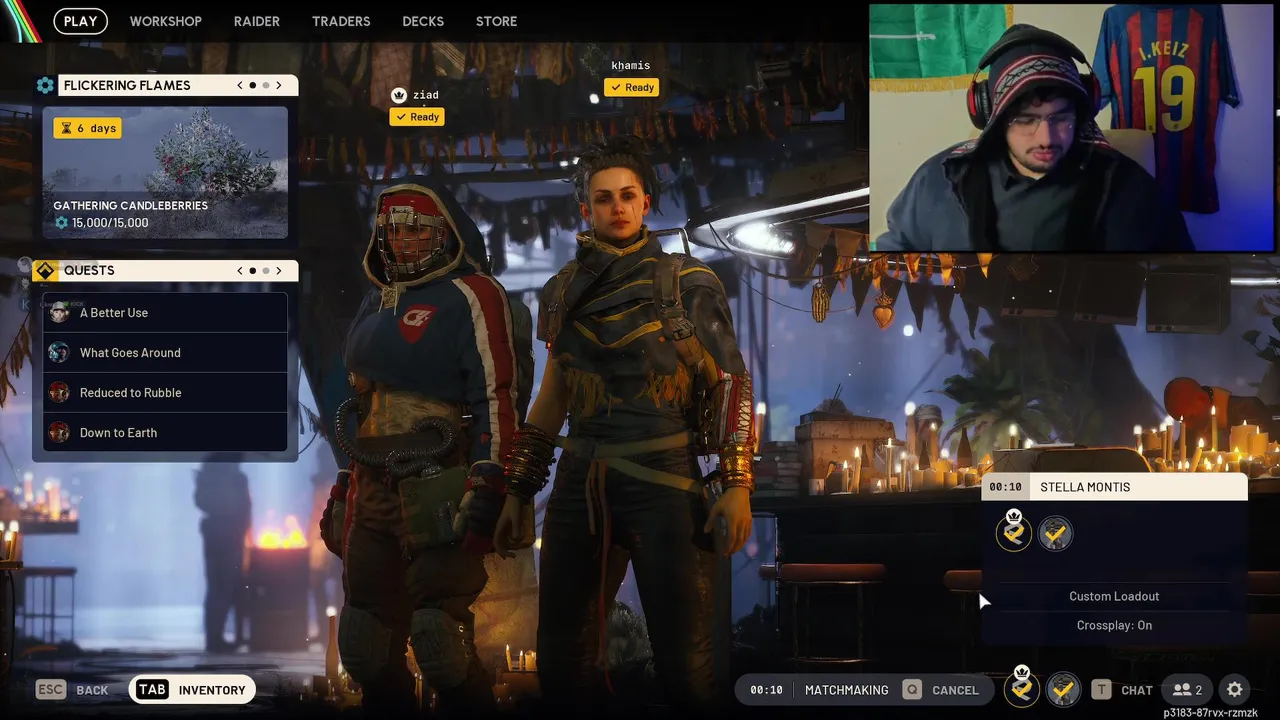Click the ESC key Back button
The image size is (1280, 720).
[x=72, y=690]
